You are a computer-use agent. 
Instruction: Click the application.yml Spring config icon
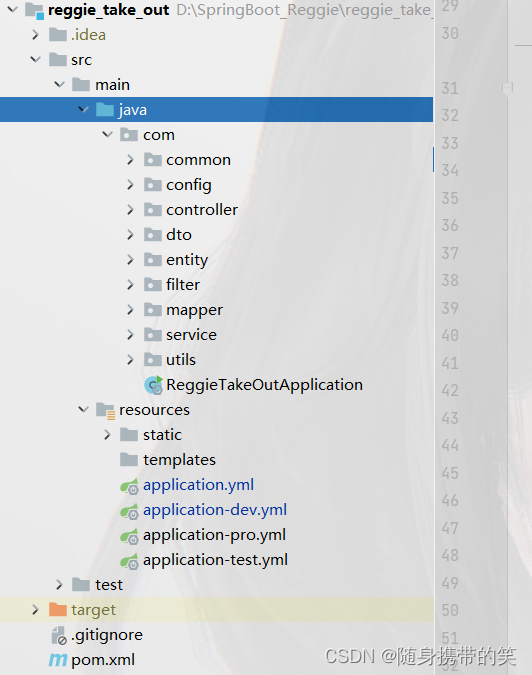(129, 486)
